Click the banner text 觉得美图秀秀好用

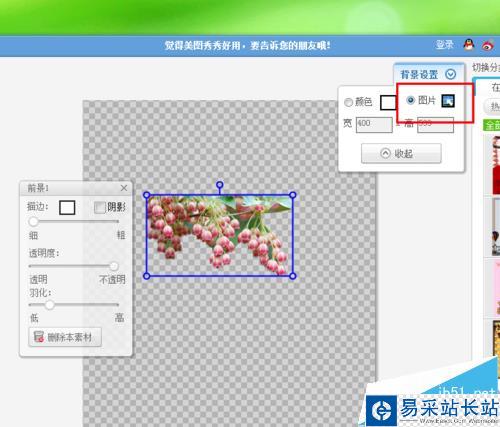click(x=202, y=45)
